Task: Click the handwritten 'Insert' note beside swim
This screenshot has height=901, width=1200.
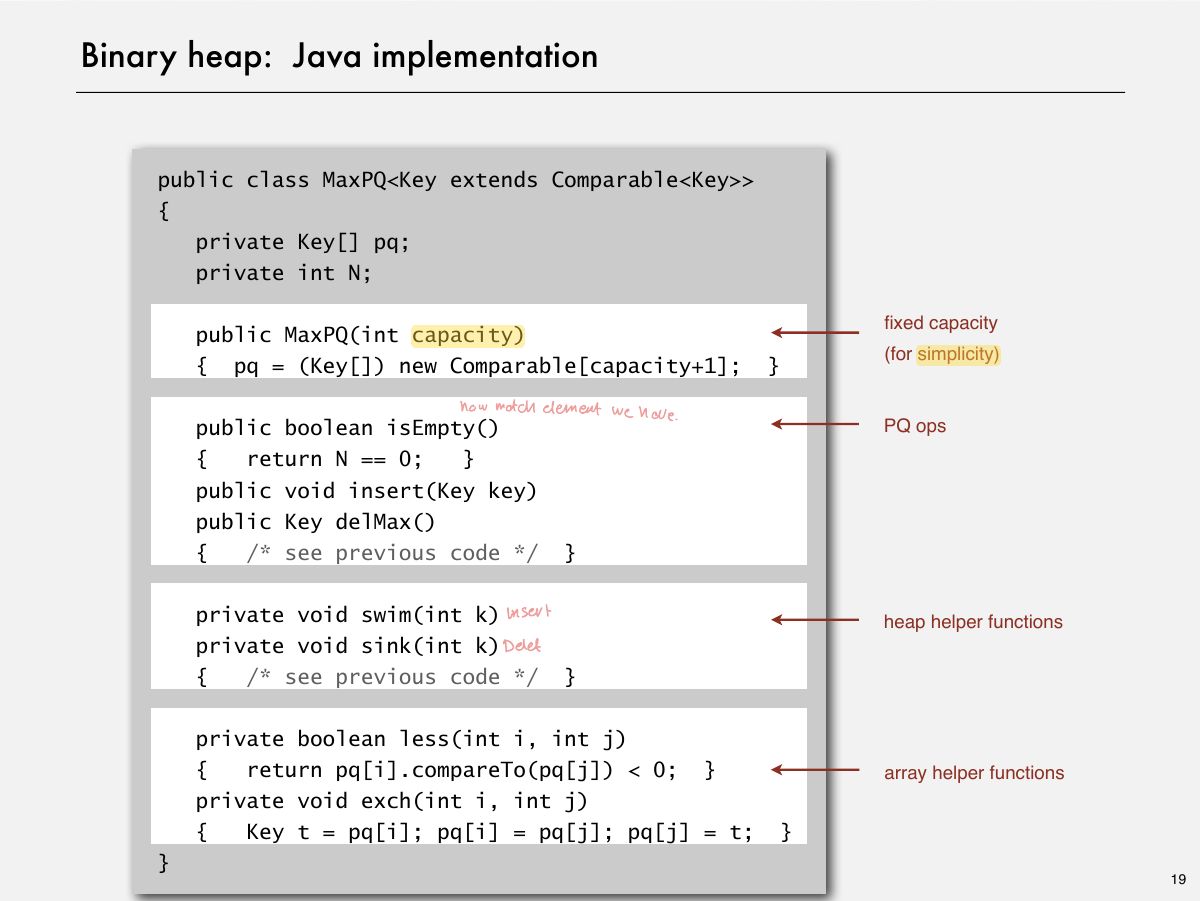Action: (x=529, y=612)
